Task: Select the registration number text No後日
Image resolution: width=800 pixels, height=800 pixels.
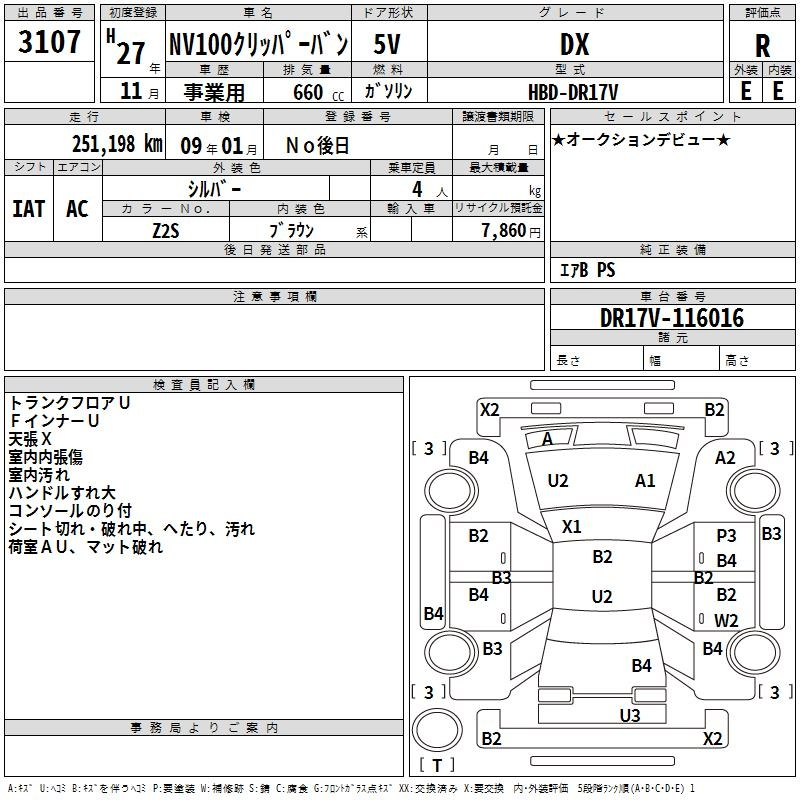Action: pyautogui.click(x=317, y=146)
